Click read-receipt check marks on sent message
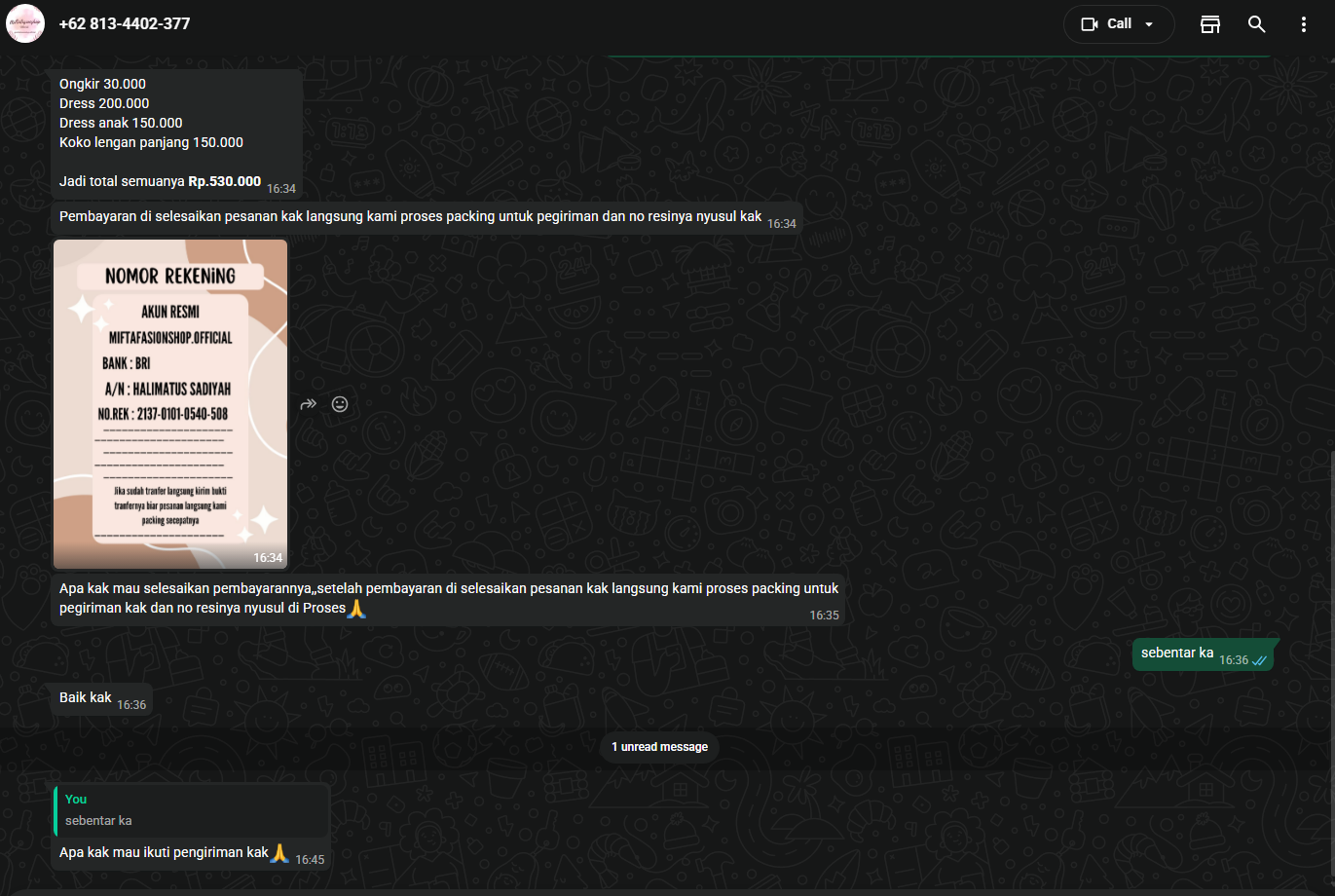Screen dimensions: 1335x896 coord(1260,660)
